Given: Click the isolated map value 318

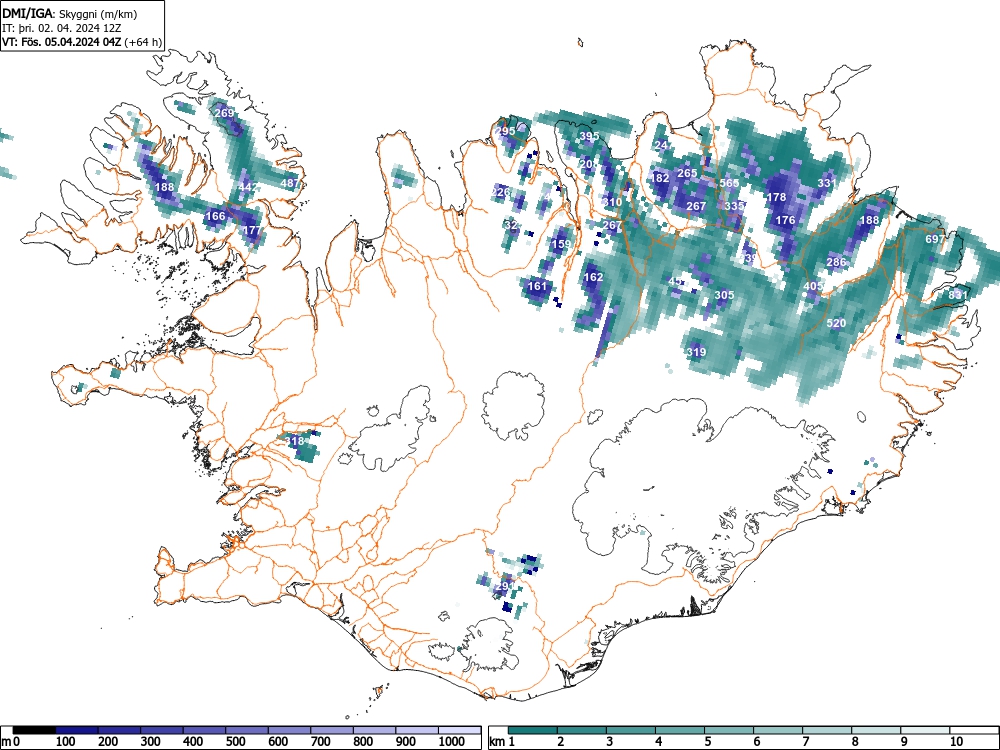Looking at the screenshot, I should tap(294, 441).
